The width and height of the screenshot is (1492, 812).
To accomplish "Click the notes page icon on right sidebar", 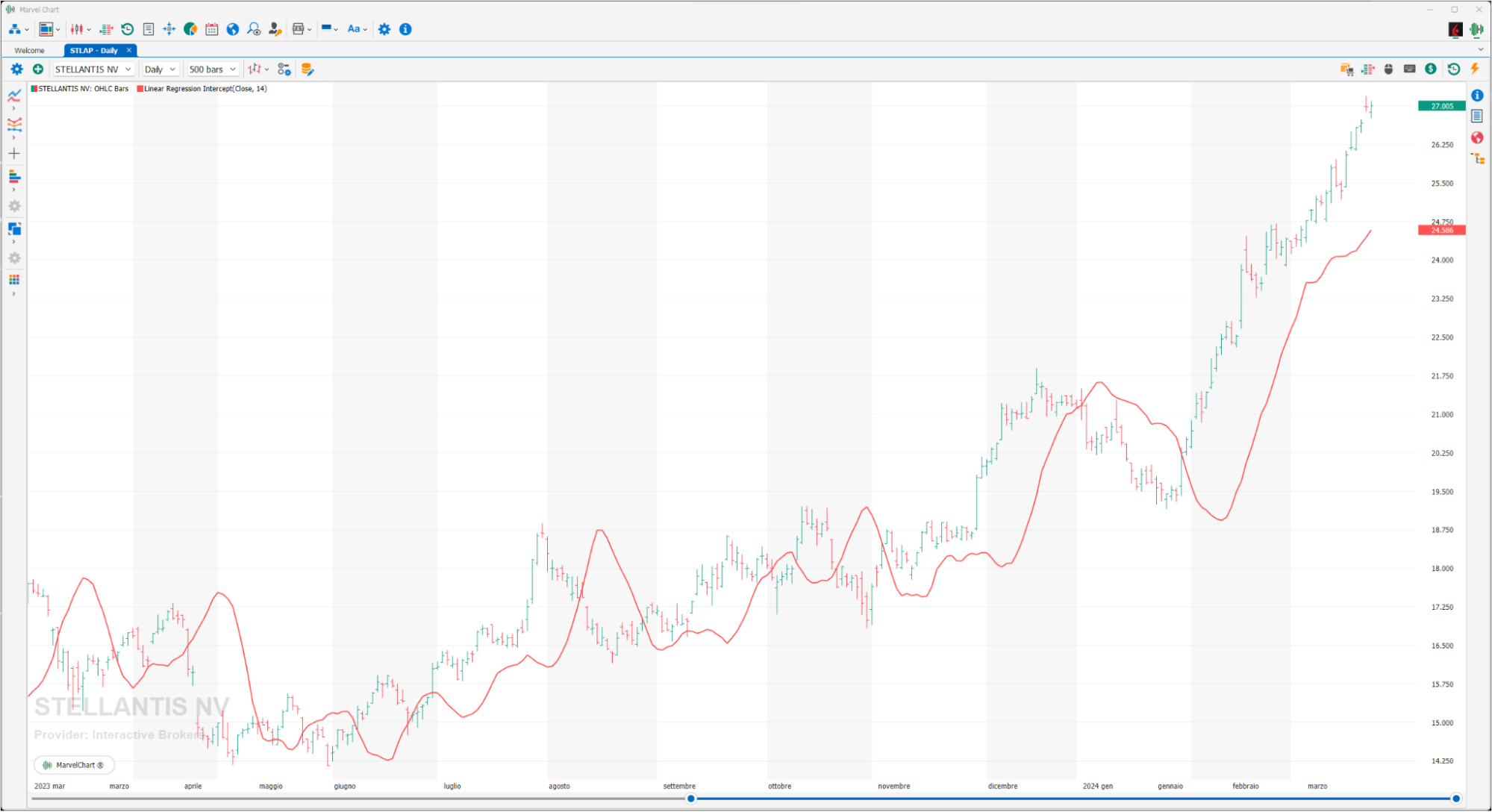I will 1477,116.
